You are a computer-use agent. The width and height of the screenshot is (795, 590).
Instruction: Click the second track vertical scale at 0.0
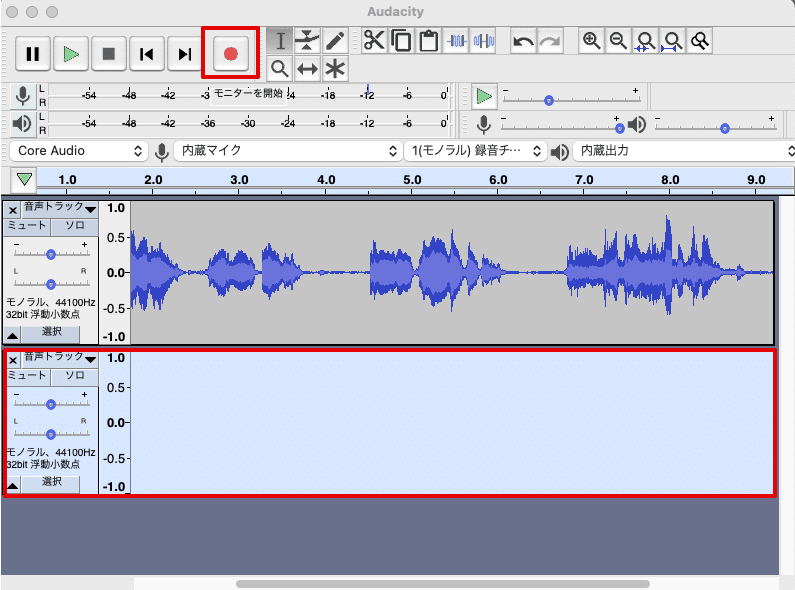tap(117, 423)
